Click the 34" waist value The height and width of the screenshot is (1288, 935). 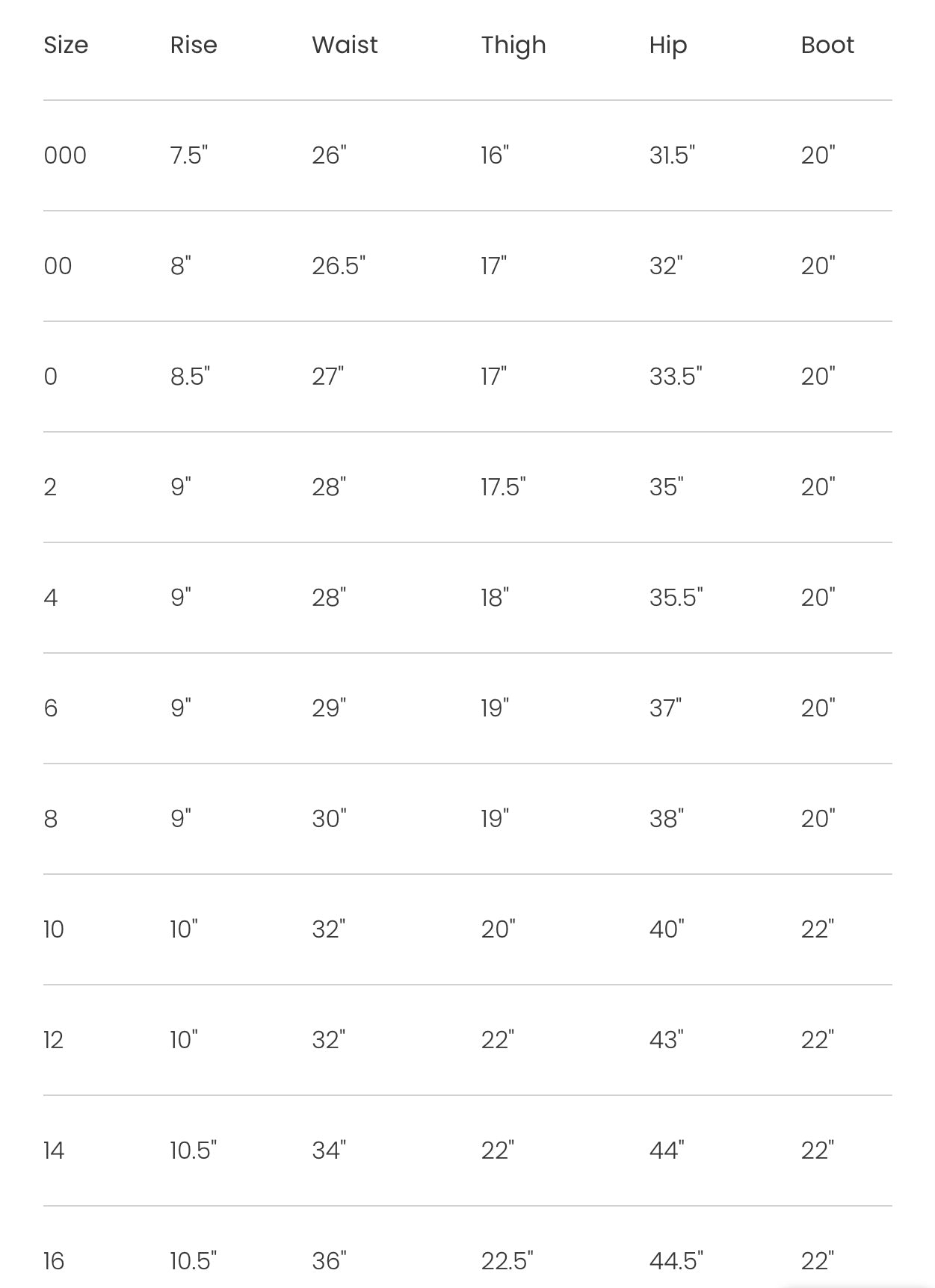(329, 1150)
